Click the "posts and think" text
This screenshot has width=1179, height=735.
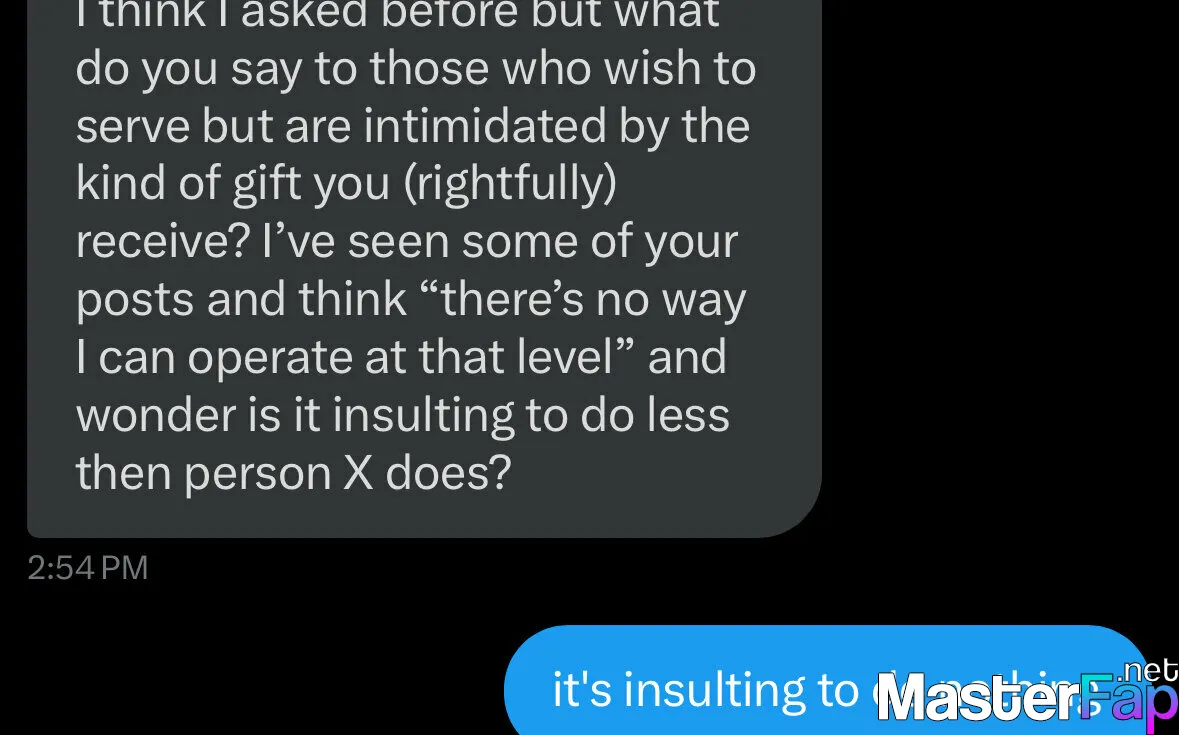pos(241,299)
